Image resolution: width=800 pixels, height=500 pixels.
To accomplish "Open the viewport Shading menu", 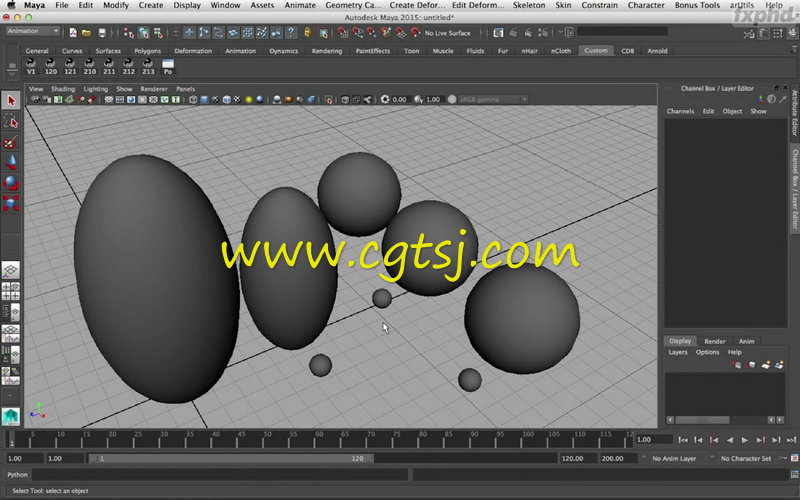I will coord(63,89).
